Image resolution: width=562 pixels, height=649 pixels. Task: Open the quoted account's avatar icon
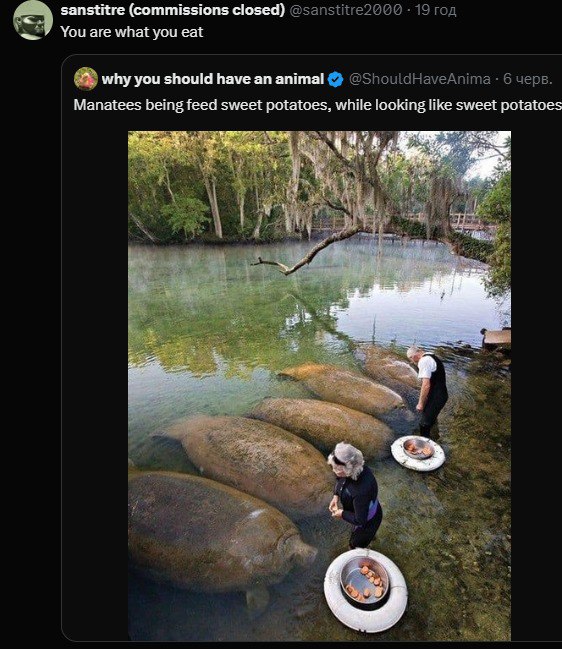(x=86, y=79)
